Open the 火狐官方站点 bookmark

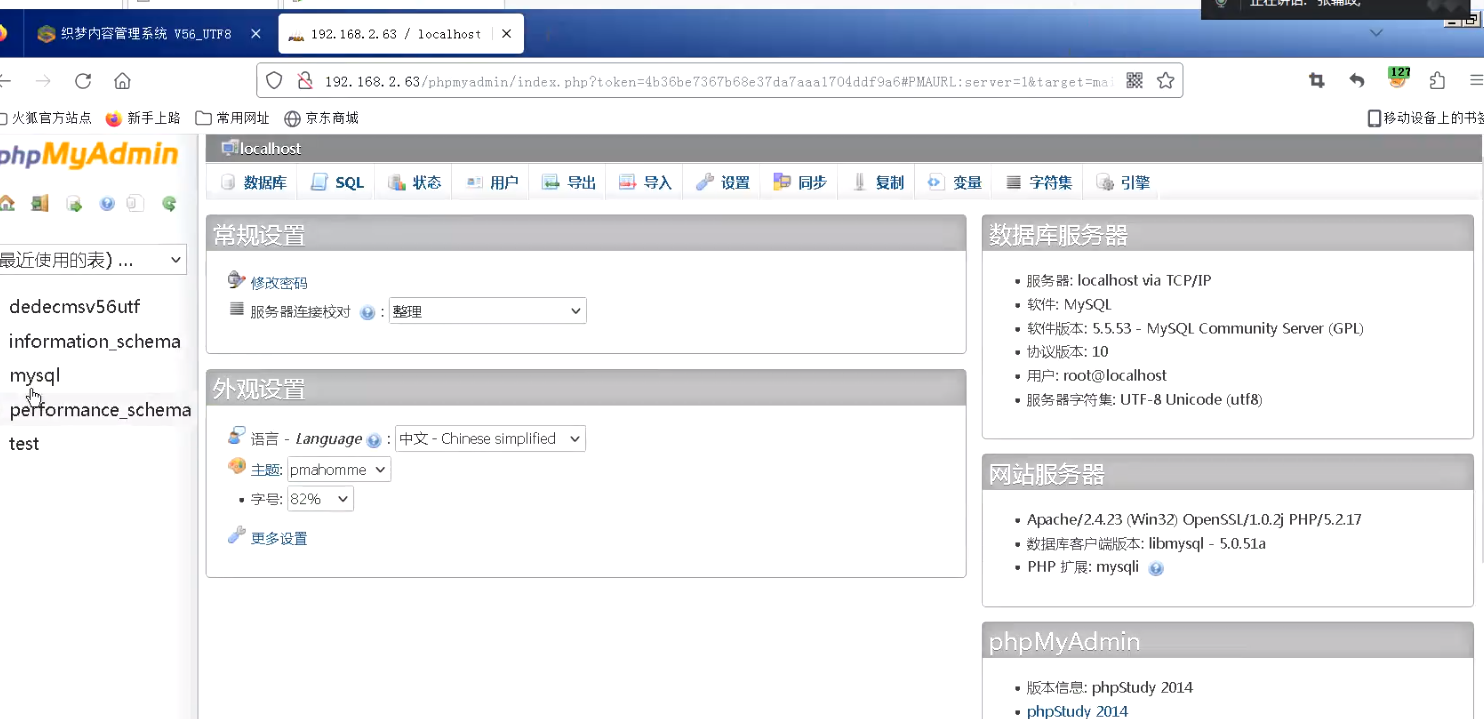[47, 118]
